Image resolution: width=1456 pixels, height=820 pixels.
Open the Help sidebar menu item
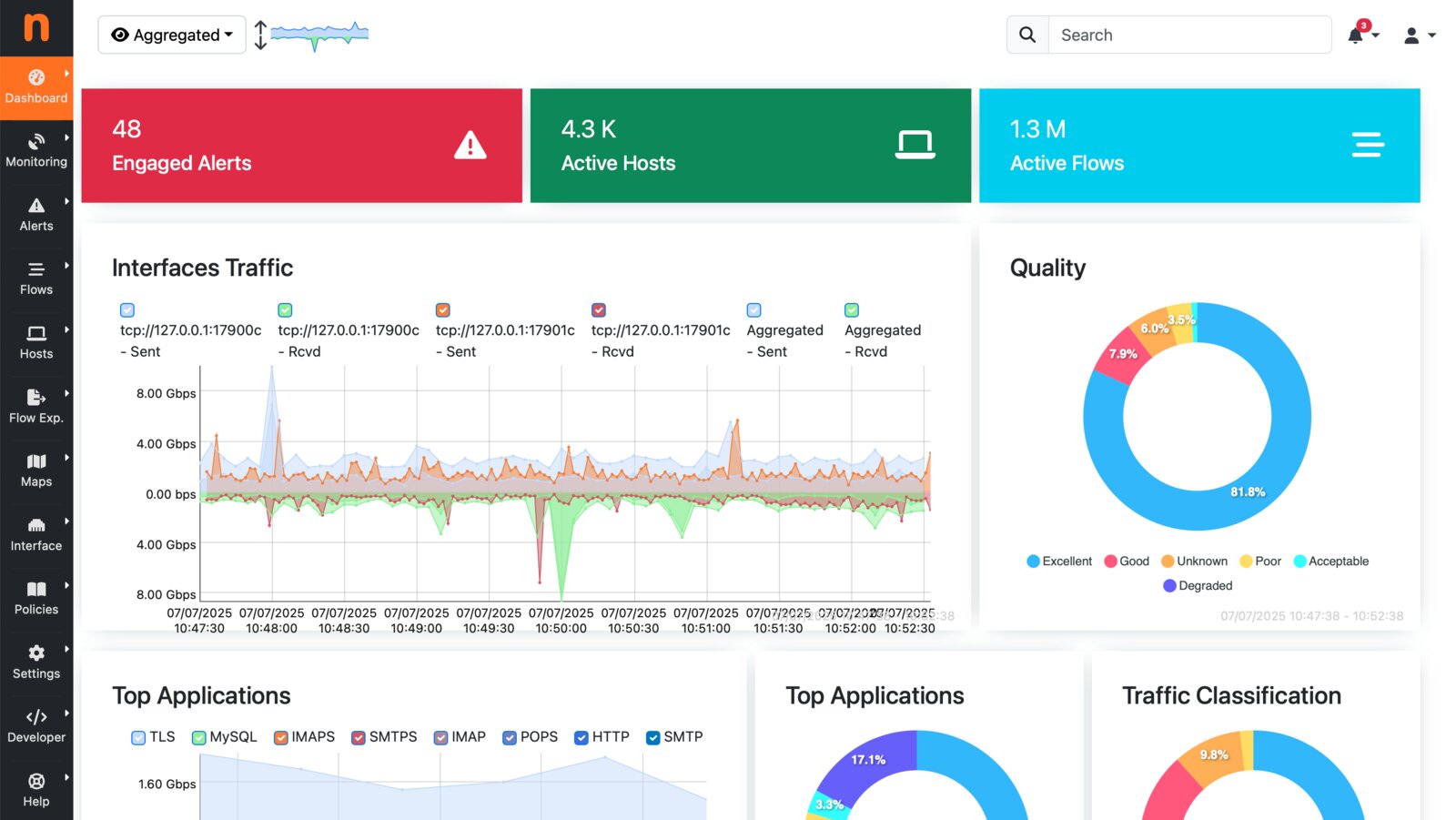tap(36, 790)
